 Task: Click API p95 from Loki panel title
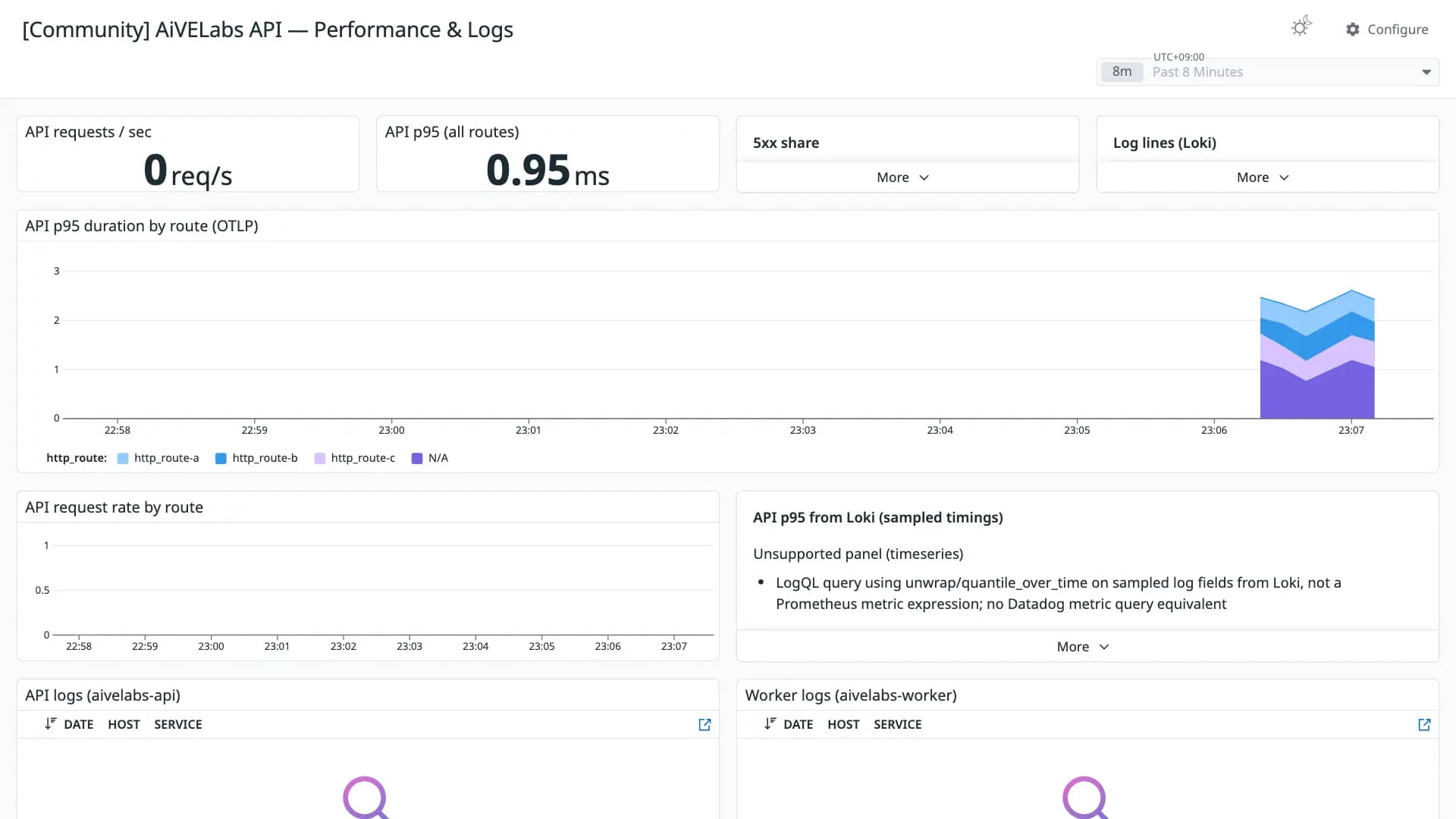[x=878, y=518]
